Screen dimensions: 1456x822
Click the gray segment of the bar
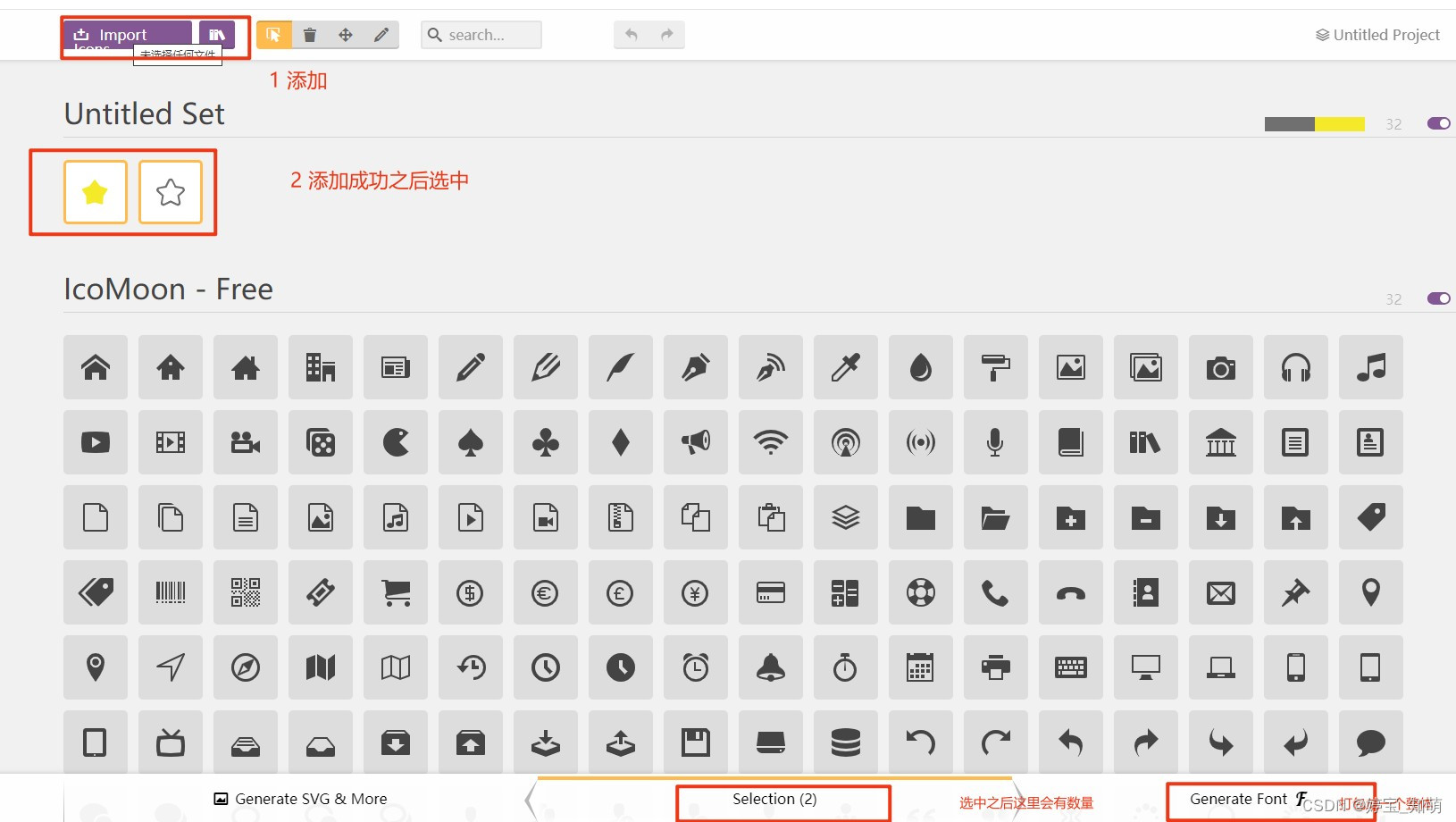click(1290, 124)
